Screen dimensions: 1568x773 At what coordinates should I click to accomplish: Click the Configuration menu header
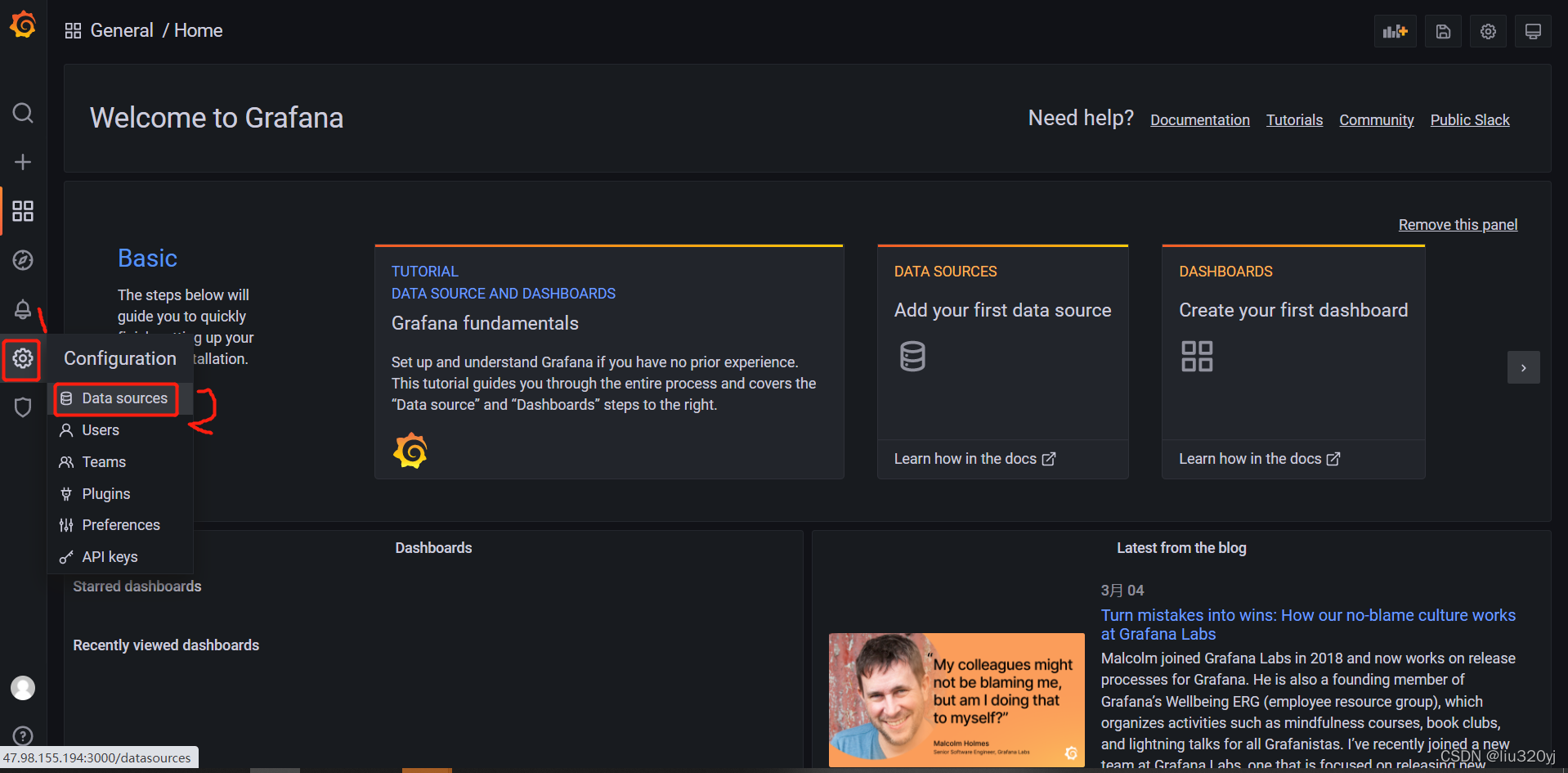(x=120, y=358)
